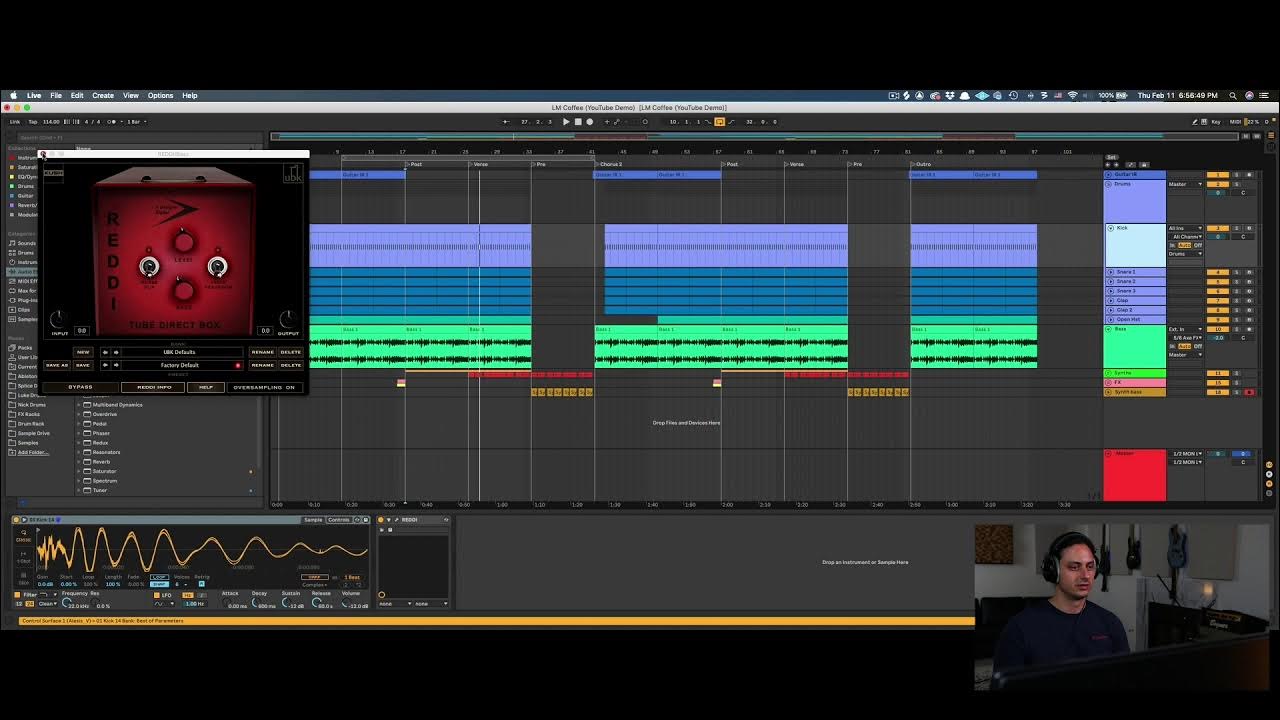This screenshot has height=720, width=1280.
Task: Select Drums category in browser
Action: (26, 253)
